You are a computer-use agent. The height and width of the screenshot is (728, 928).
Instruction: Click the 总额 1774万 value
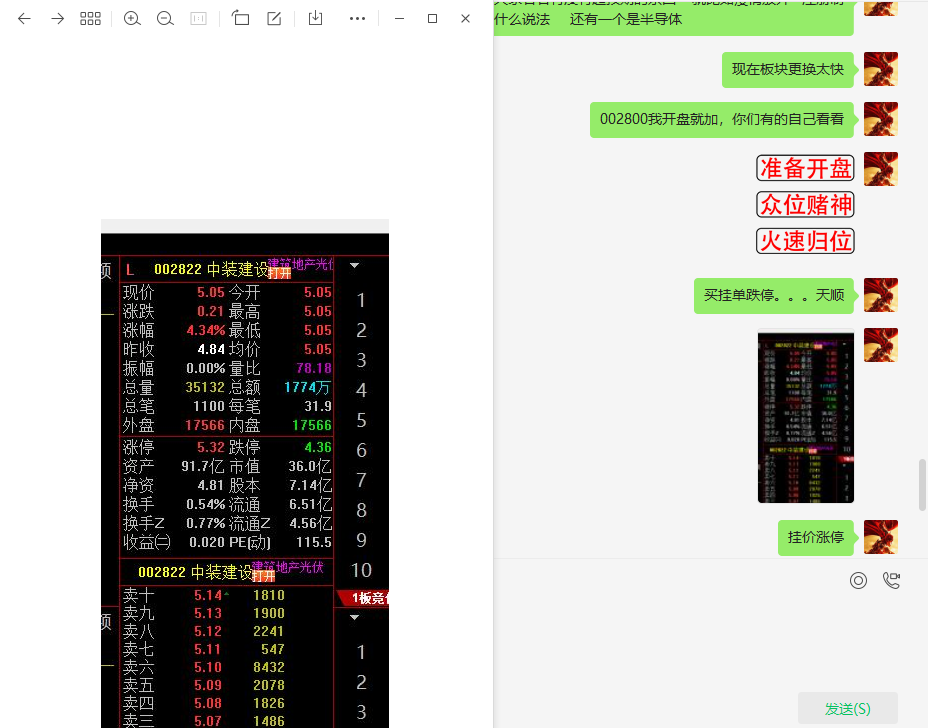tap(307, 387)
